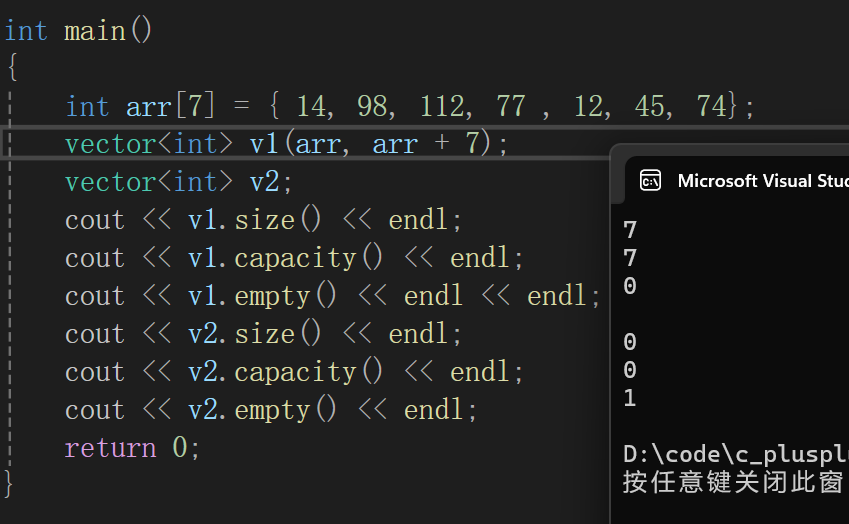
Task: Click the opening brace below int main()
Action: 13,67
